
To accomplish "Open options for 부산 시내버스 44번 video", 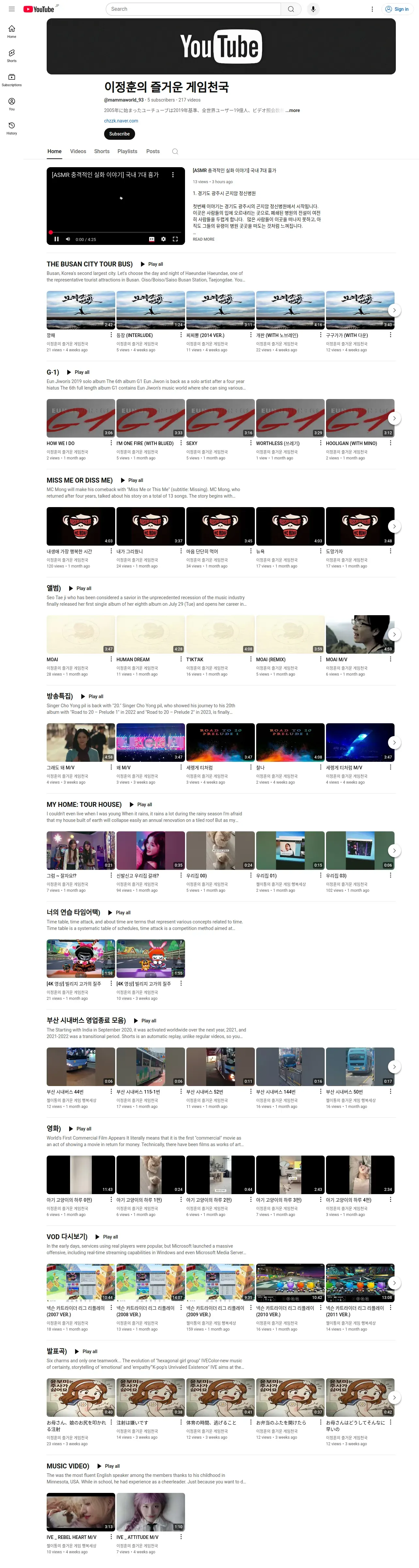I will coord(111,1091).
